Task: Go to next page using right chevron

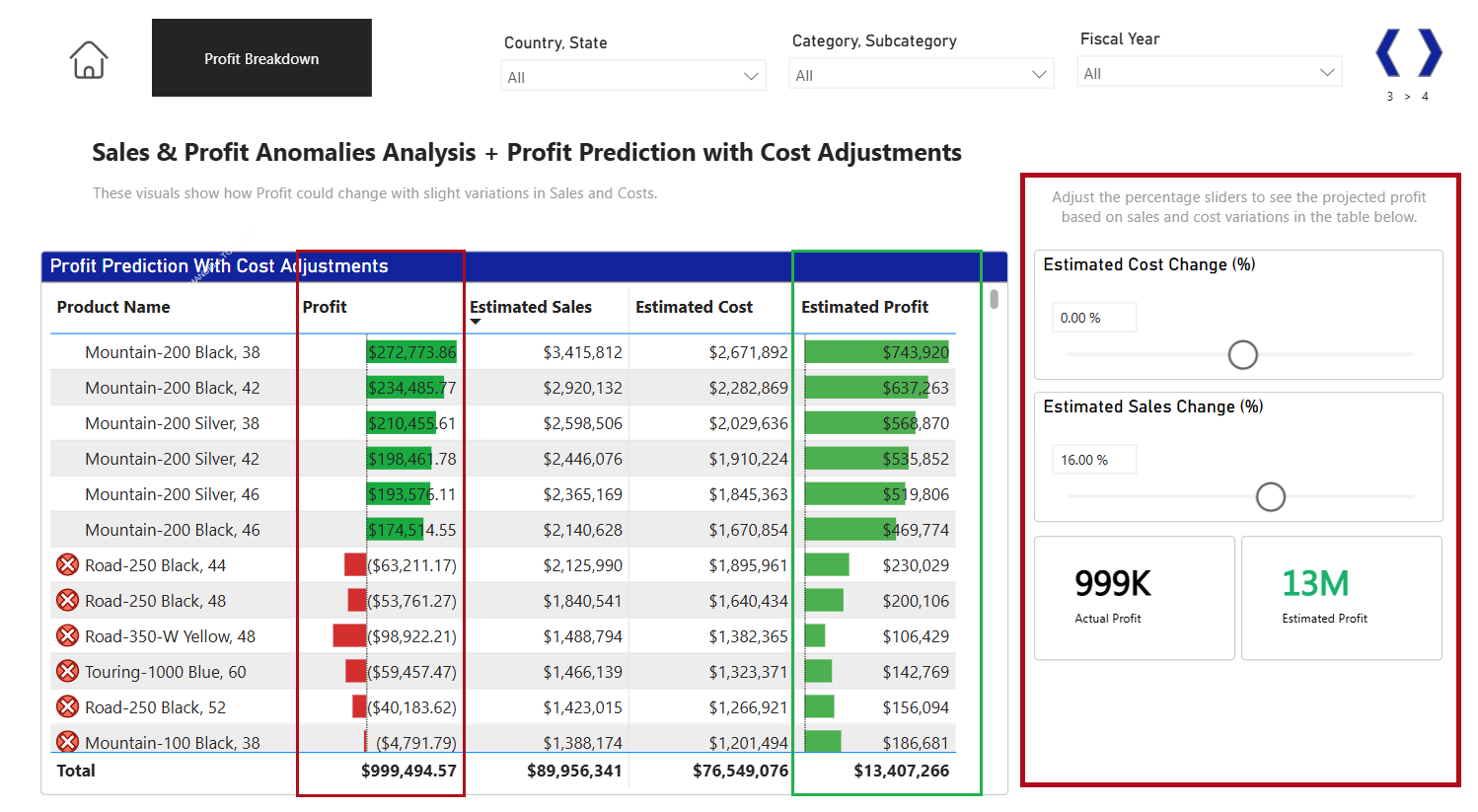Action: click(1428, 53)
